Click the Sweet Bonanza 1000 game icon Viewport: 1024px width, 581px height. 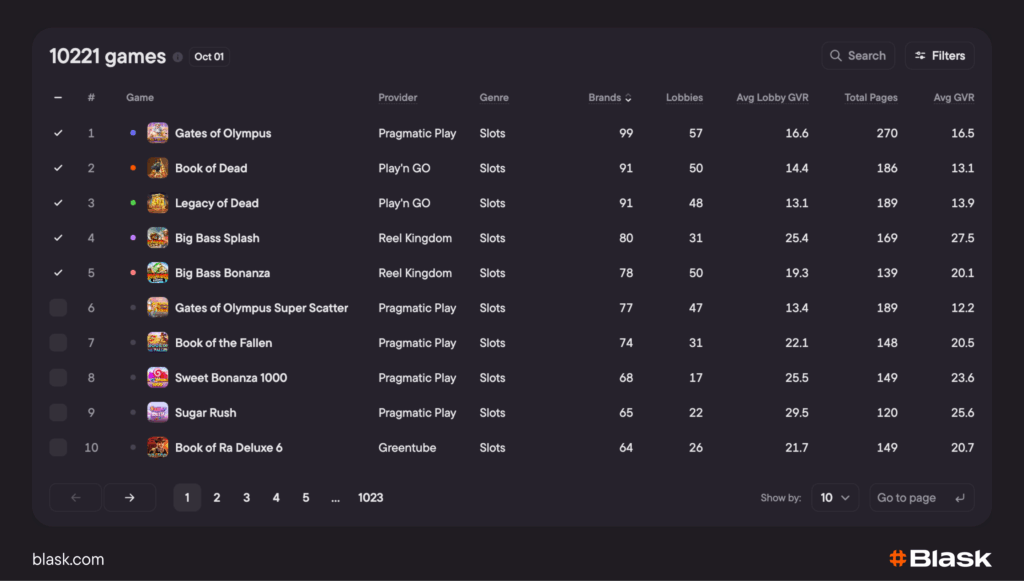click(x=157, y=378)
